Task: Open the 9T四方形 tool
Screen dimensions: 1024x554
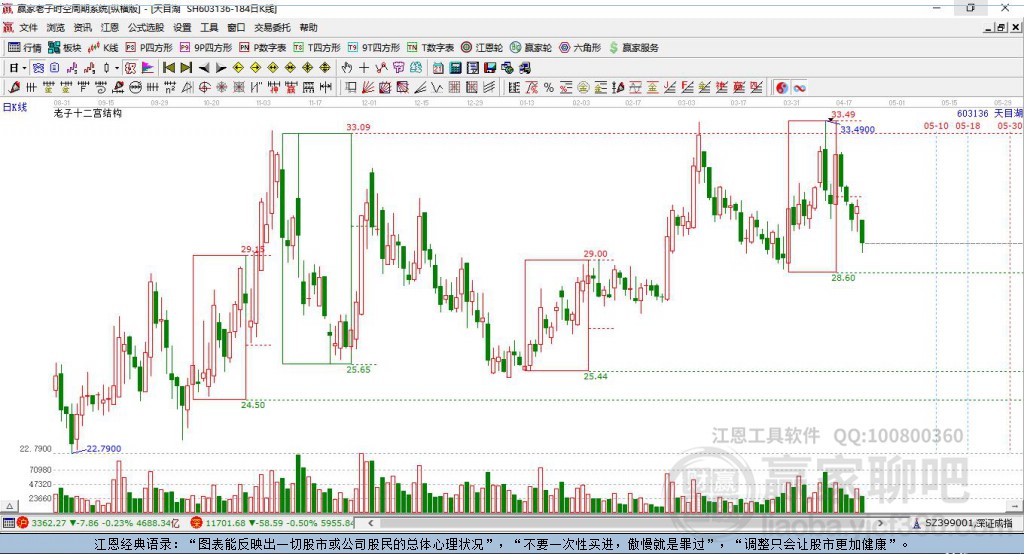Action: tap(374, 48)
